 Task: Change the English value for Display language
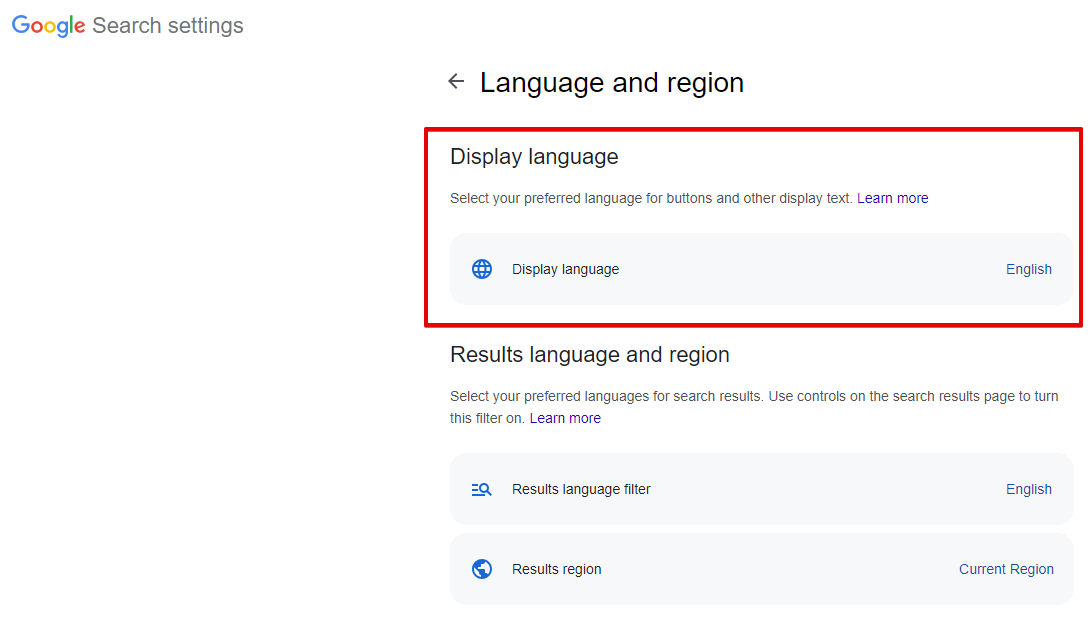click(1029, 269)
